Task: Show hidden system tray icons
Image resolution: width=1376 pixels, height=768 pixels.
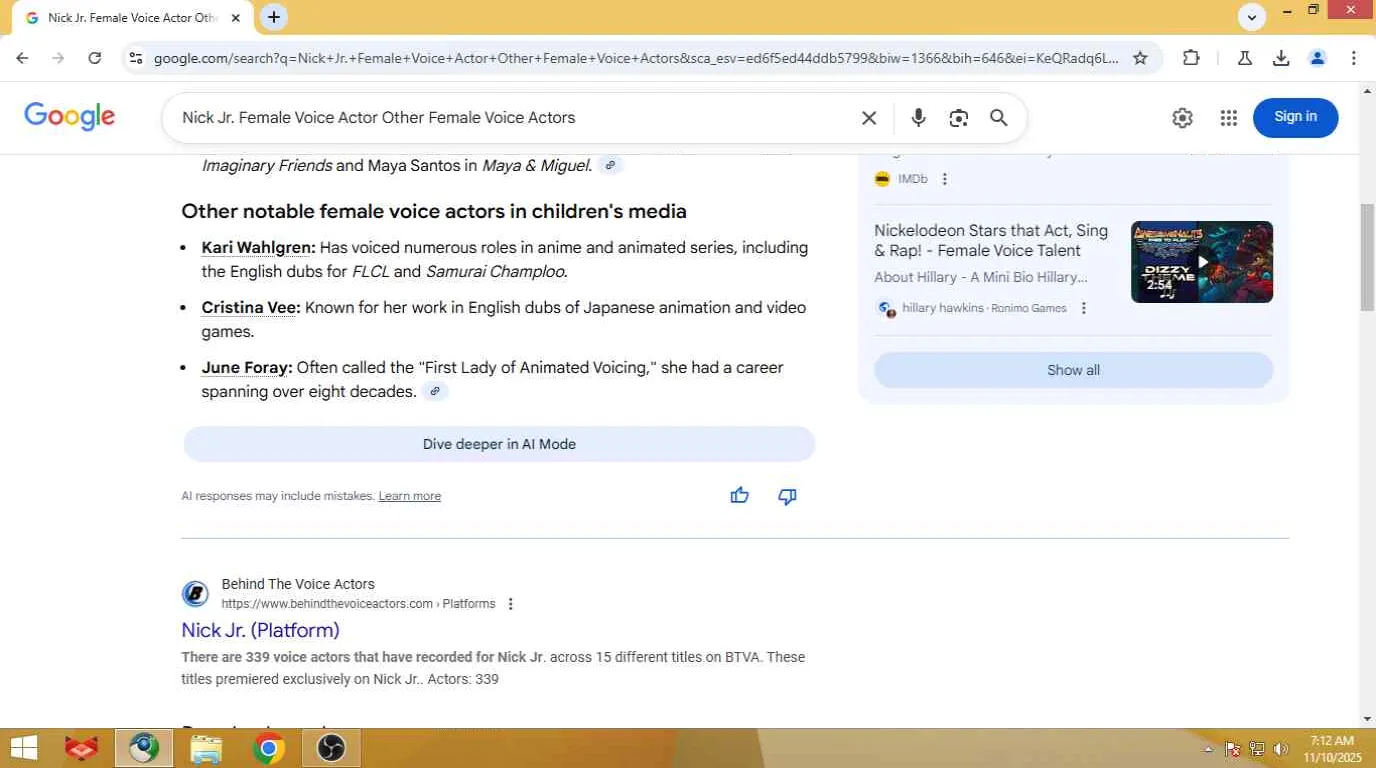Action: pyautogui.click(x=1208, y=749)
